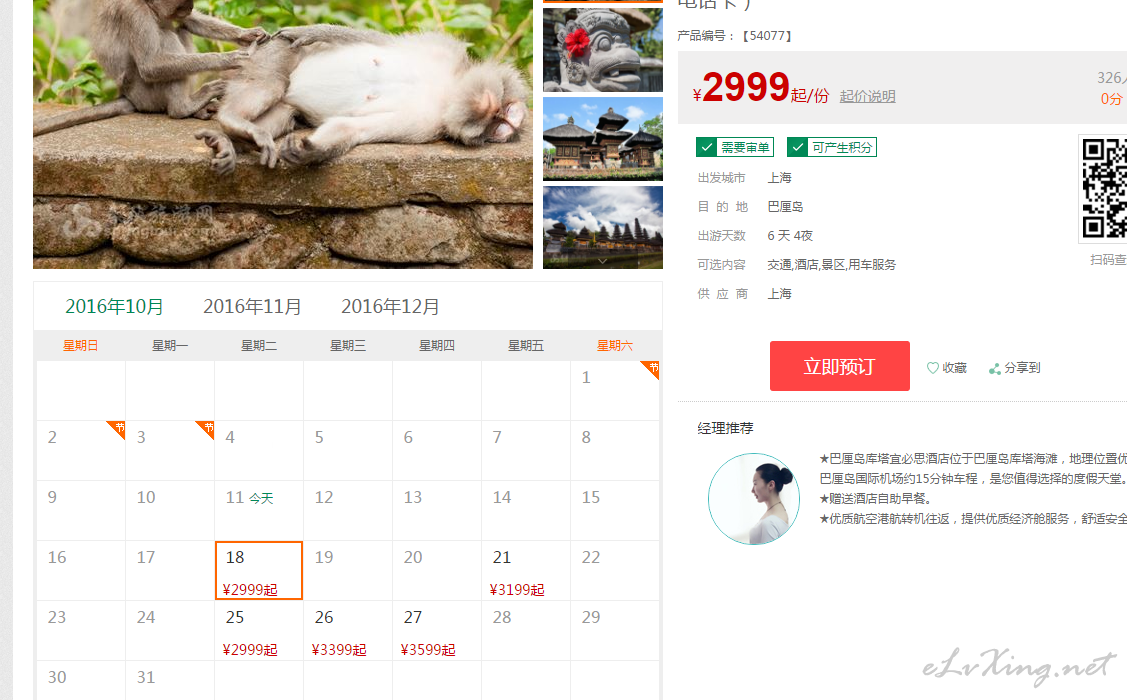This screenshot has height=700, width=1127.
Task: Choose October 26 priced ¥3399起
Action: [348, 630]
